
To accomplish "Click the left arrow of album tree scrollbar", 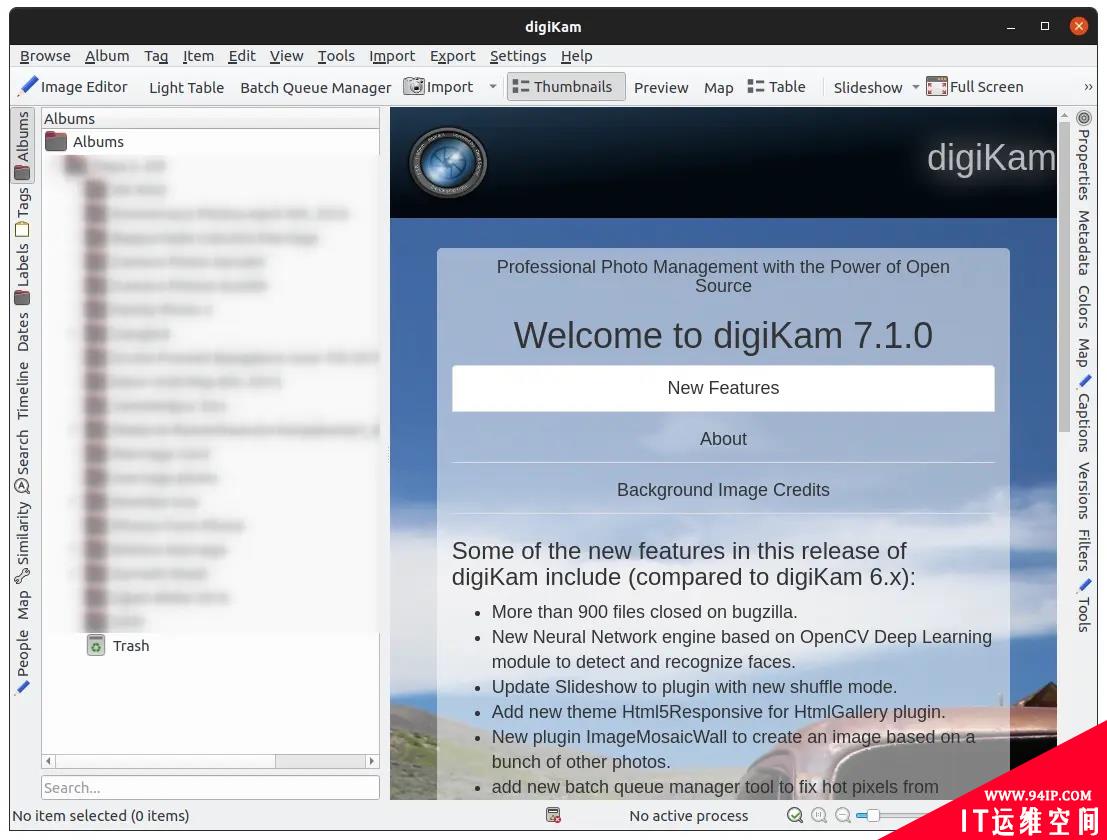I will [49, 761].
